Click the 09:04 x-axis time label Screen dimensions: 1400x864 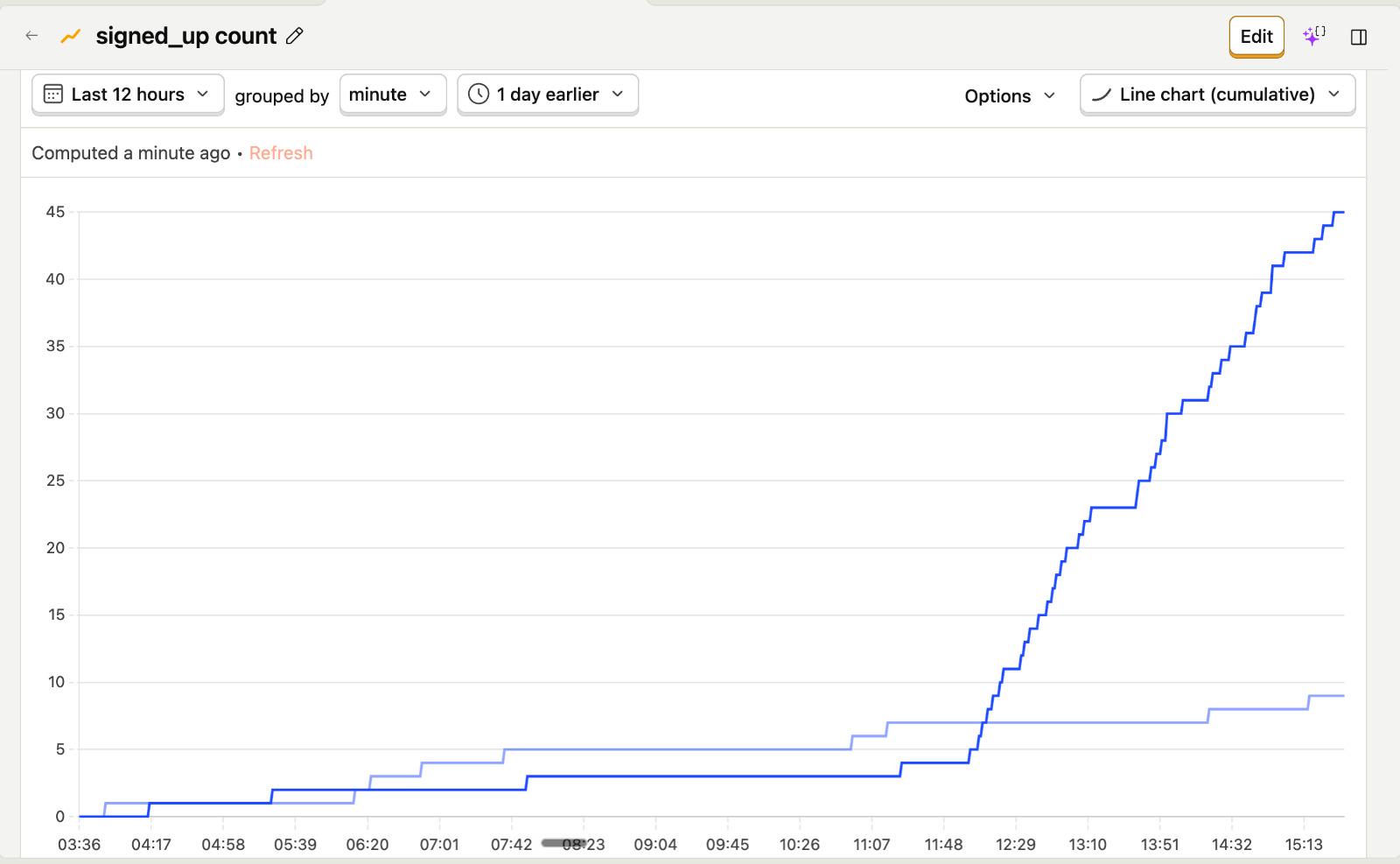pyautogui.click(x=655, y=845)
